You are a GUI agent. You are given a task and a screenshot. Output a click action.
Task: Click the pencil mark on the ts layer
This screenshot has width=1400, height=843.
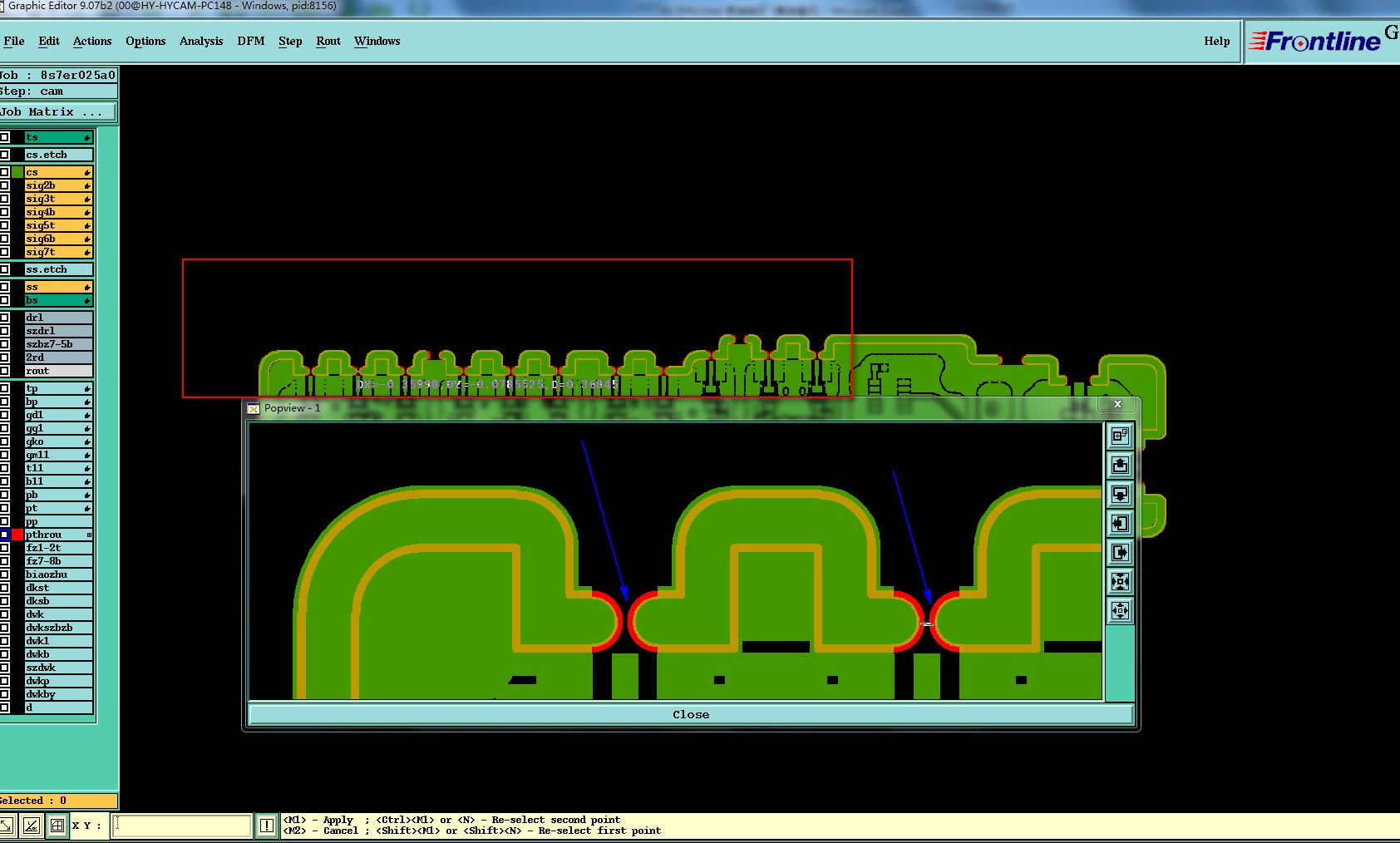(x=87, y=138)
